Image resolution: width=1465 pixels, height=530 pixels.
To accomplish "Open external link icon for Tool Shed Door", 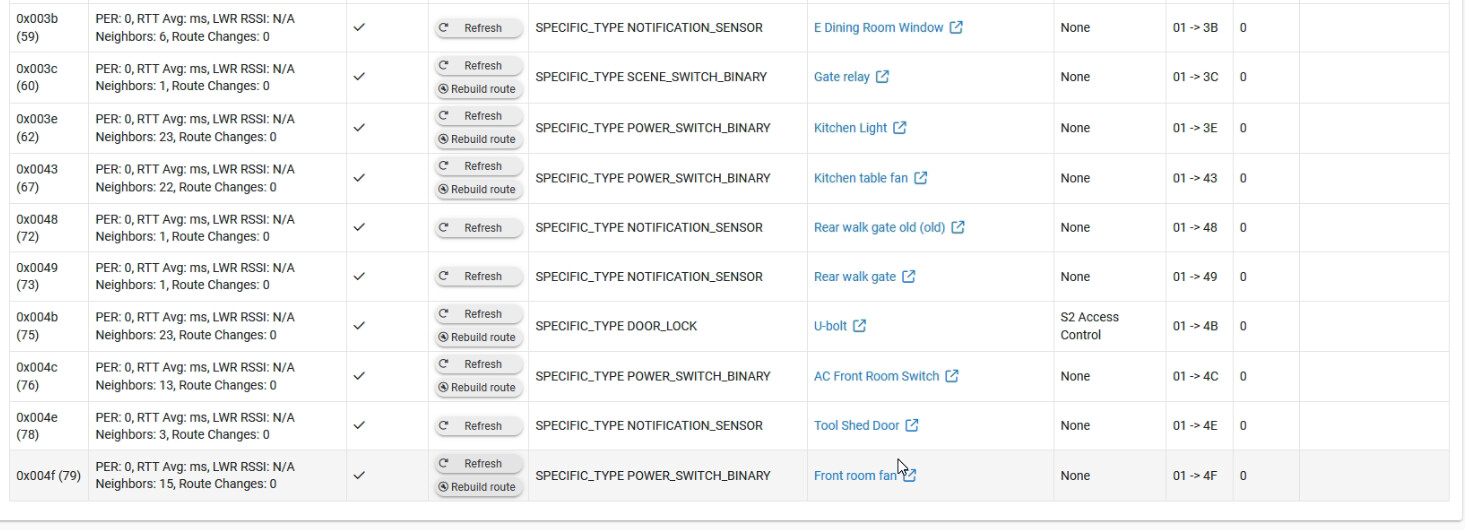I will 911,426.
